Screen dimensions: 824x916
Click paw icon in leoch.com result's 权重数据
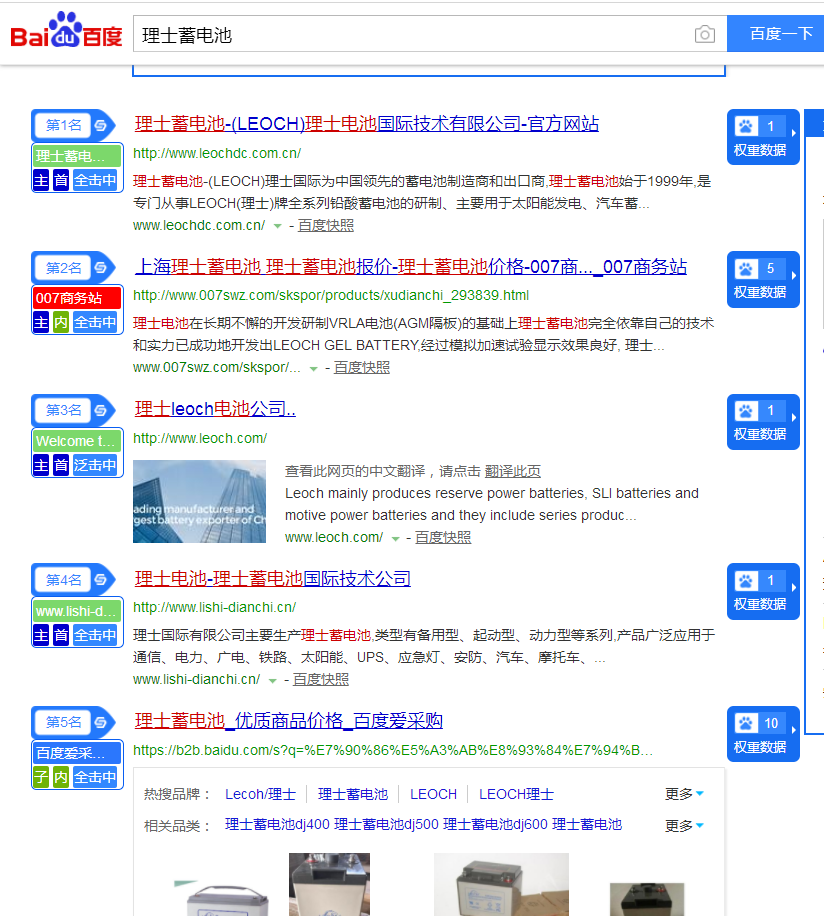click(746, 411)
